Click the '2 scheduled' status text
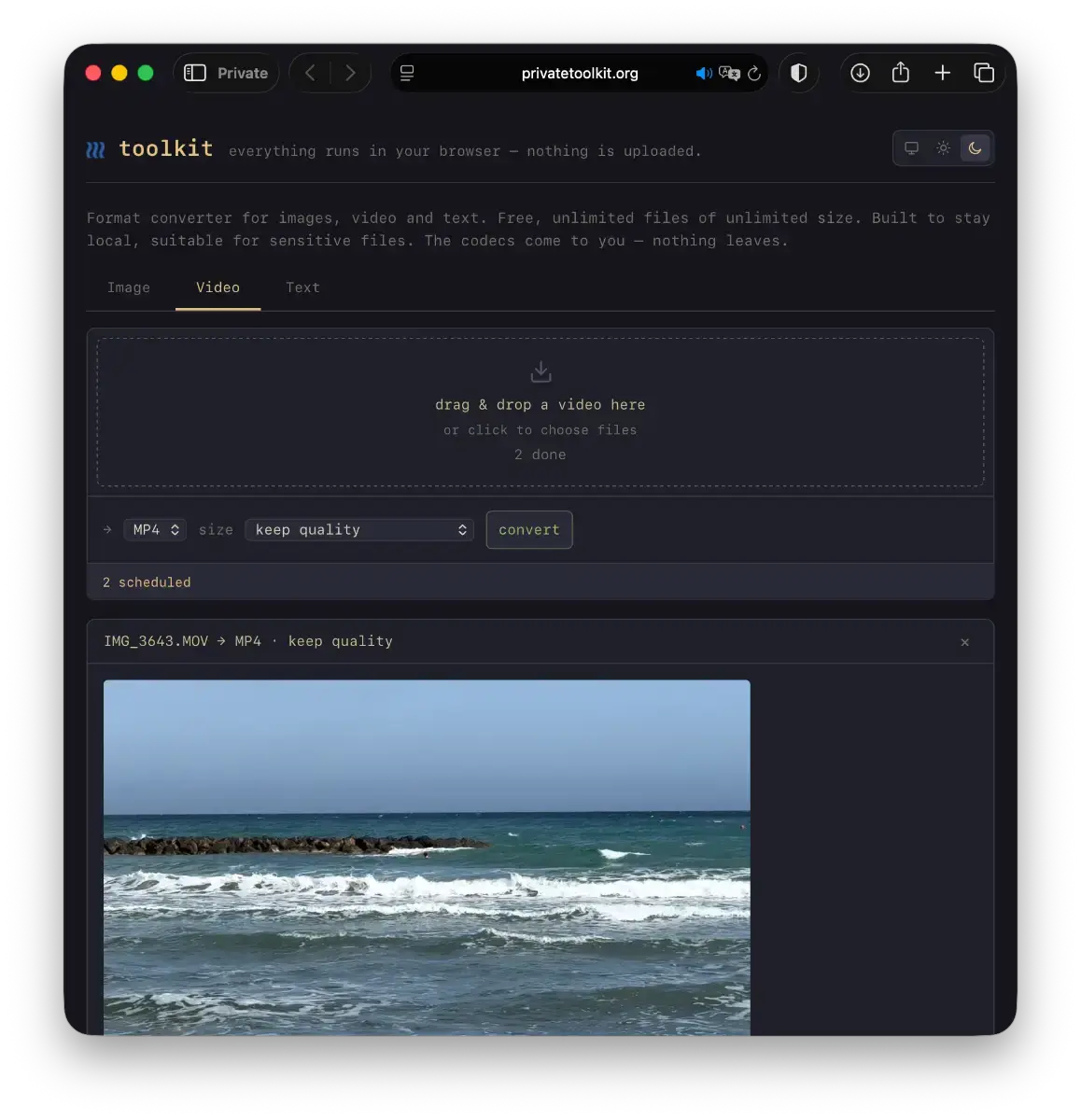Viewport: 1081px width, 1120px height. (x=147, y=582)
